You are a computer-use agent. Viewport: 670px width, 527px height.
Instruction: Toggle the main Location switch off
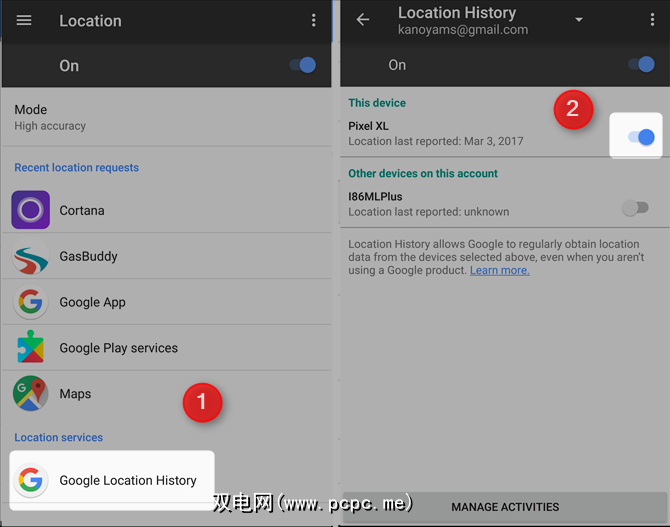pos(303,65)
